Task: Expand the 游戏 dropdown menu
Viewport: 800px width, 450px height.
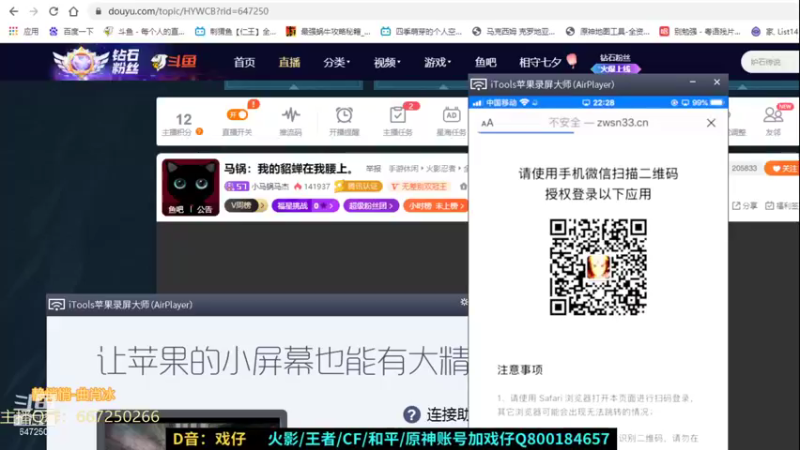Action: (x=437, y=62)
